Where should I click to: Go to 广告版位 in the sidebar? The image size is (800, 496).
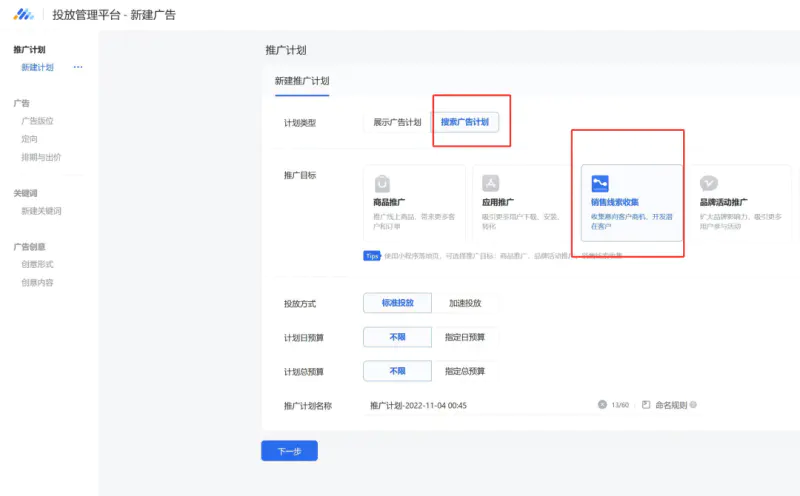(37, 121)
